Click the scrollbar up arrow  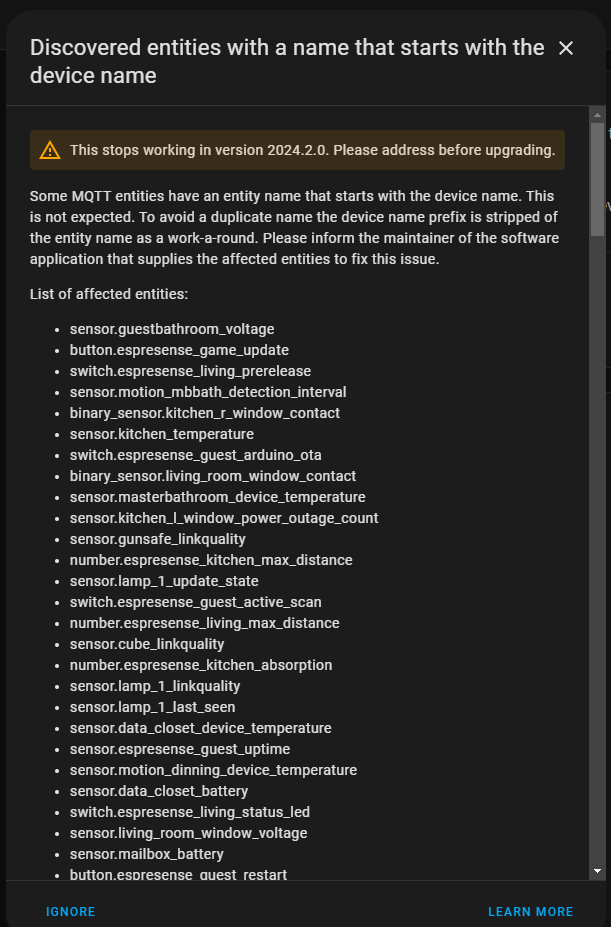click(x=597, y=114)
